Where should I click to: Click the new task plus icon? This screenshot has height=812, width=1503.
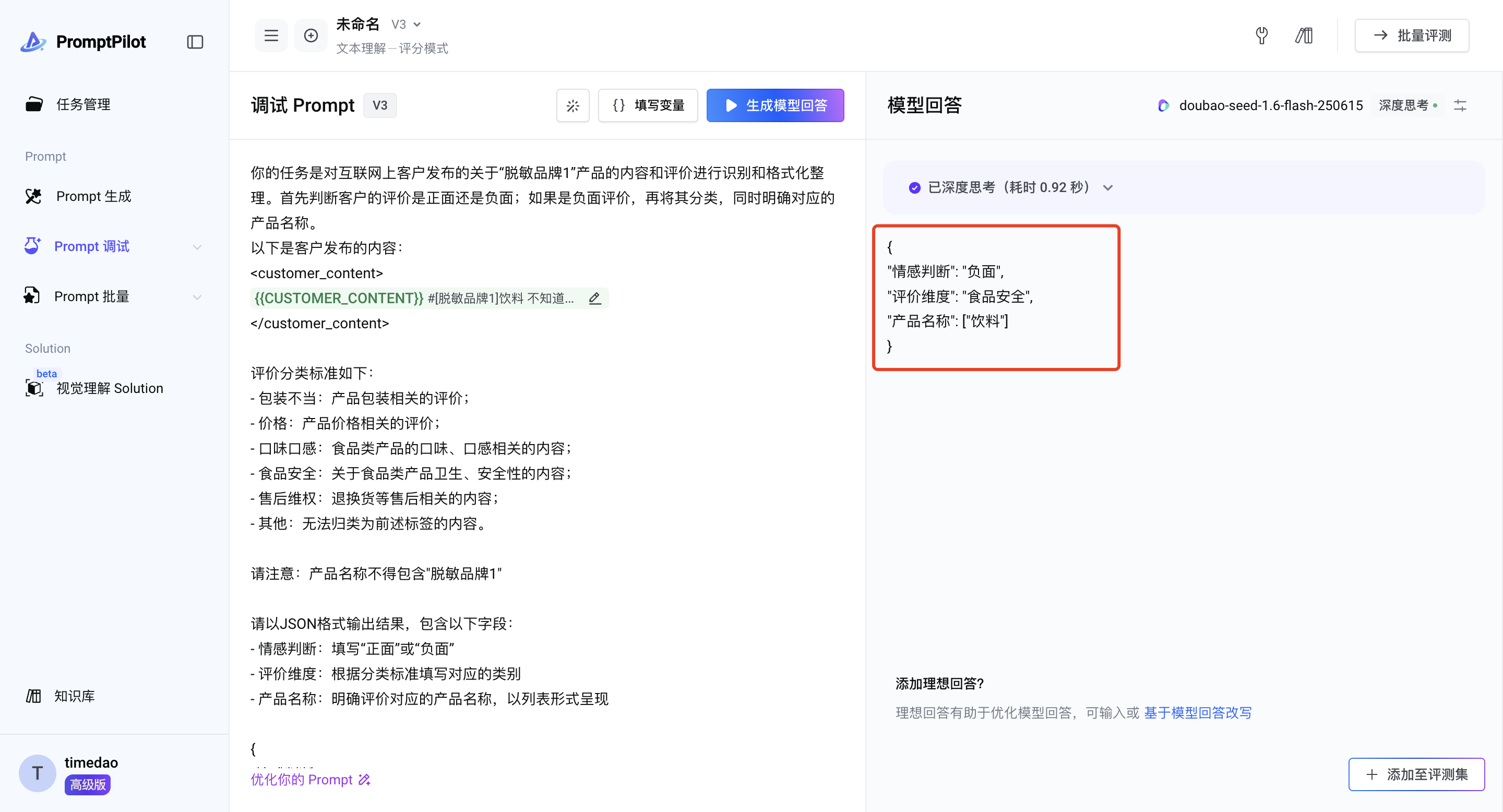(x=311, y=35)
